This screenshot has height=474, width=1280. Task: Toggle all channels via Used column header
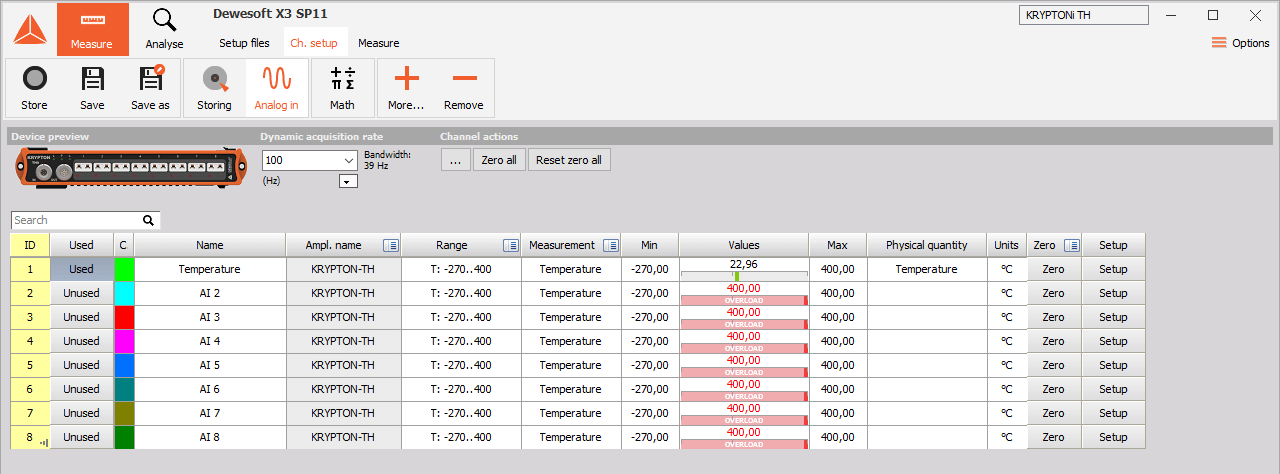click(x=81, y=245)
